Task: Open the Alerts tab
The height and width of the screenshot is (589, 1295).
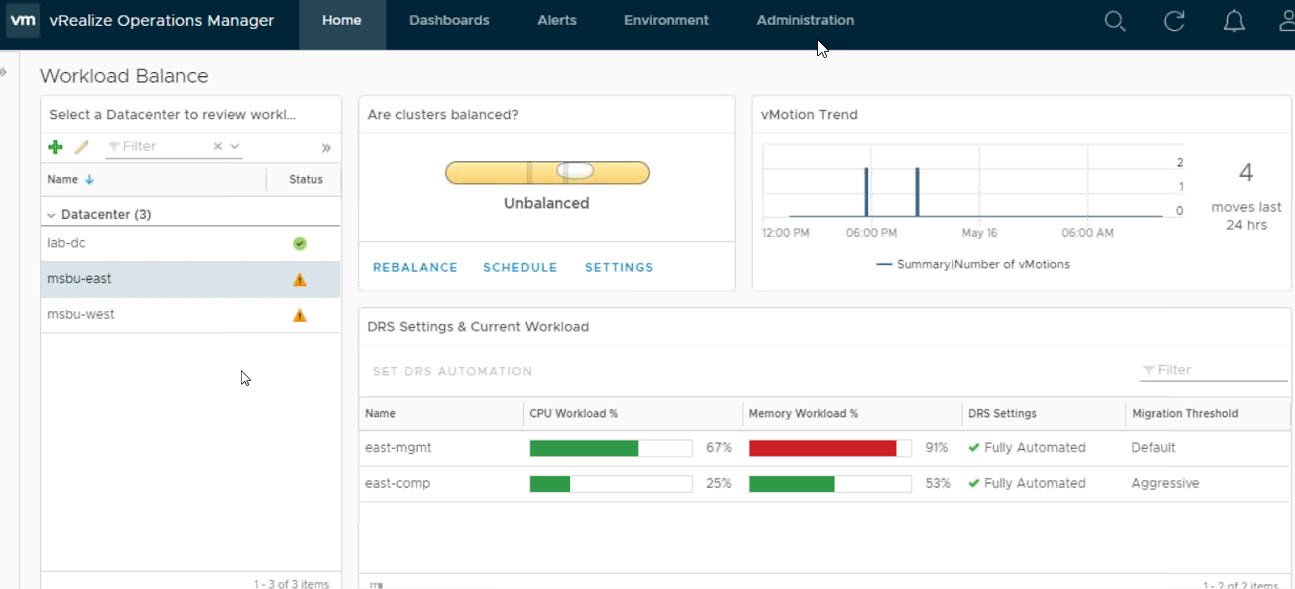Action: (x=557, y=20)
